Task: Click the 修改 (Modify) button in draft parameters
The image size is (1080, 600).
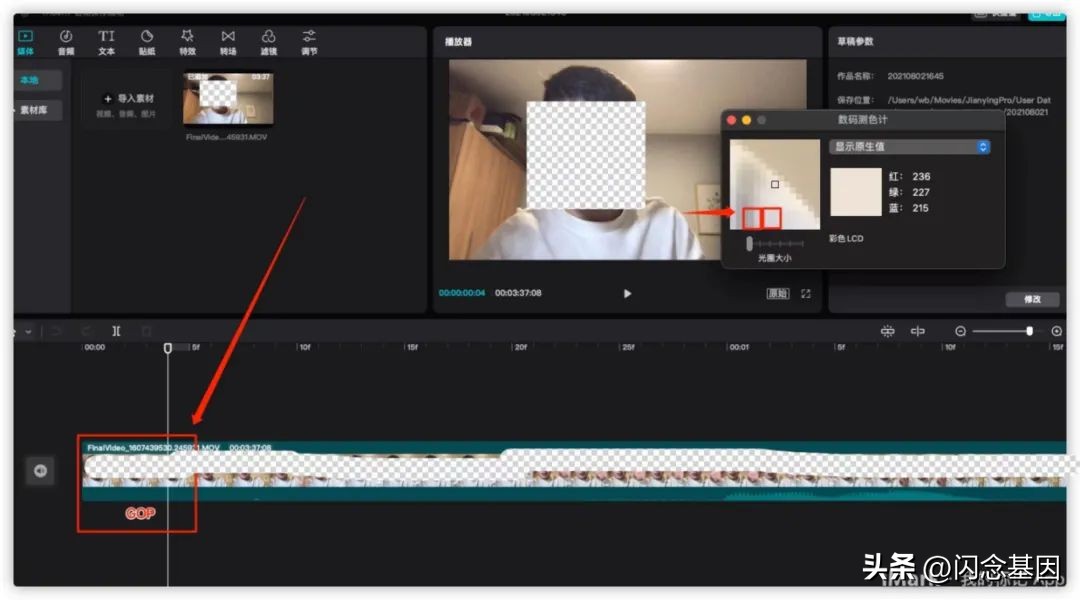Action: tap(1031, 299)
